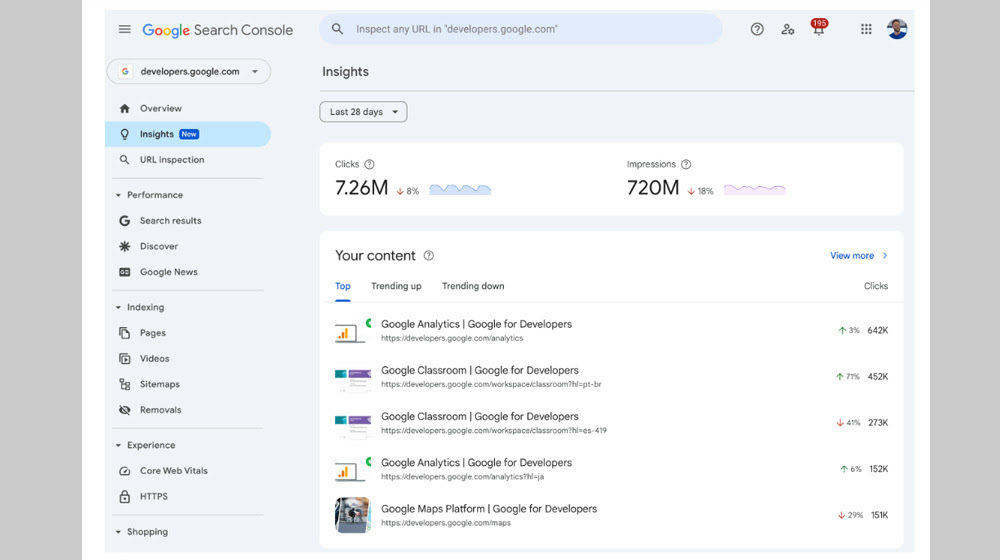Open the Last 28 days date dropdown
This screenshot has height=560, width=1000.
click(x=364, y=112)
